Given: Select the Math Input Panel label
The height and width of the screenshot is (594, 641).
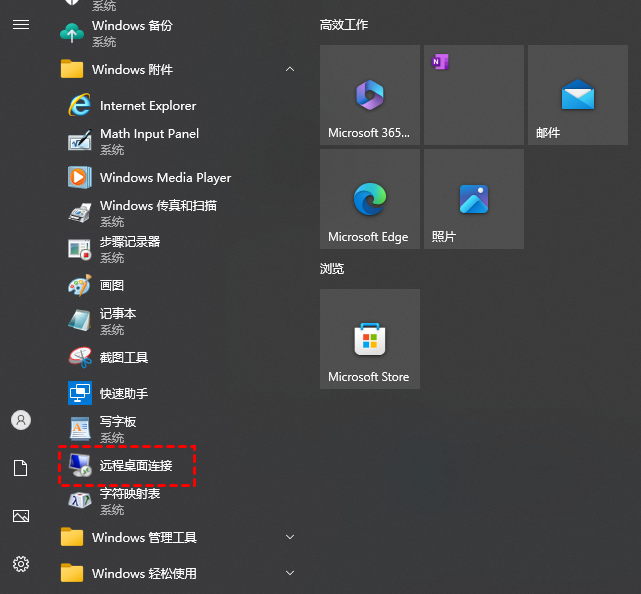Looking at the screenshot, I should coord(150,134).
